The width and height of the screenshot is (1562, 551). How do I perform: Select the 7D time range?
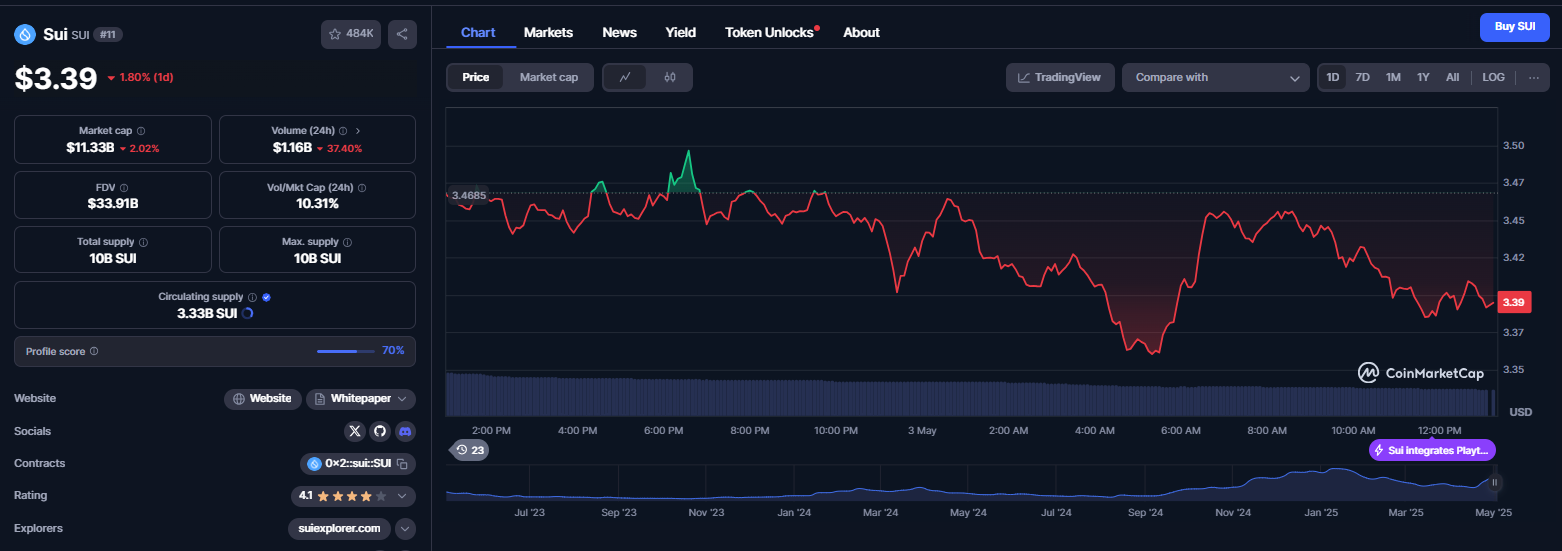point(1362,77)
